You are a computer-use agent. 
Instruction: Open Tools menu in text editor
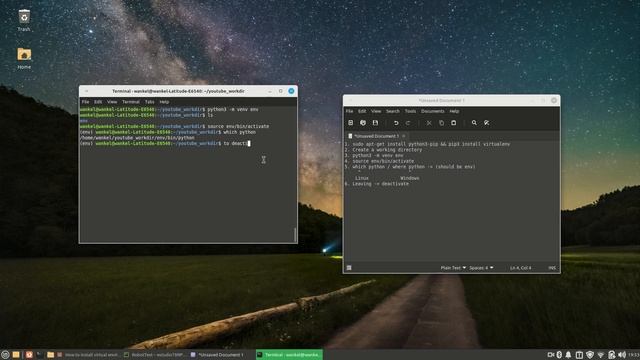coord(410,111)
